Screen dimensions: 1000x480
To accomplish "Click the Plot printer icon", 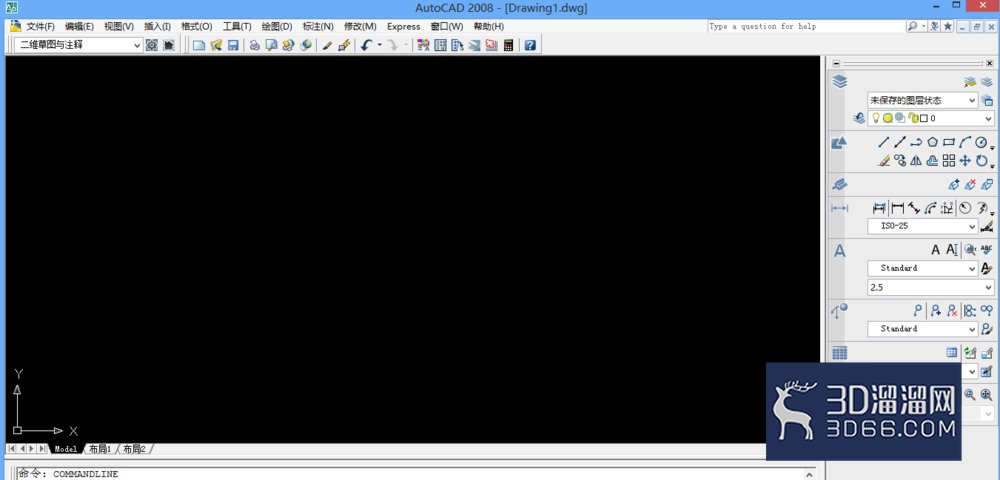I will coord(254,45).
